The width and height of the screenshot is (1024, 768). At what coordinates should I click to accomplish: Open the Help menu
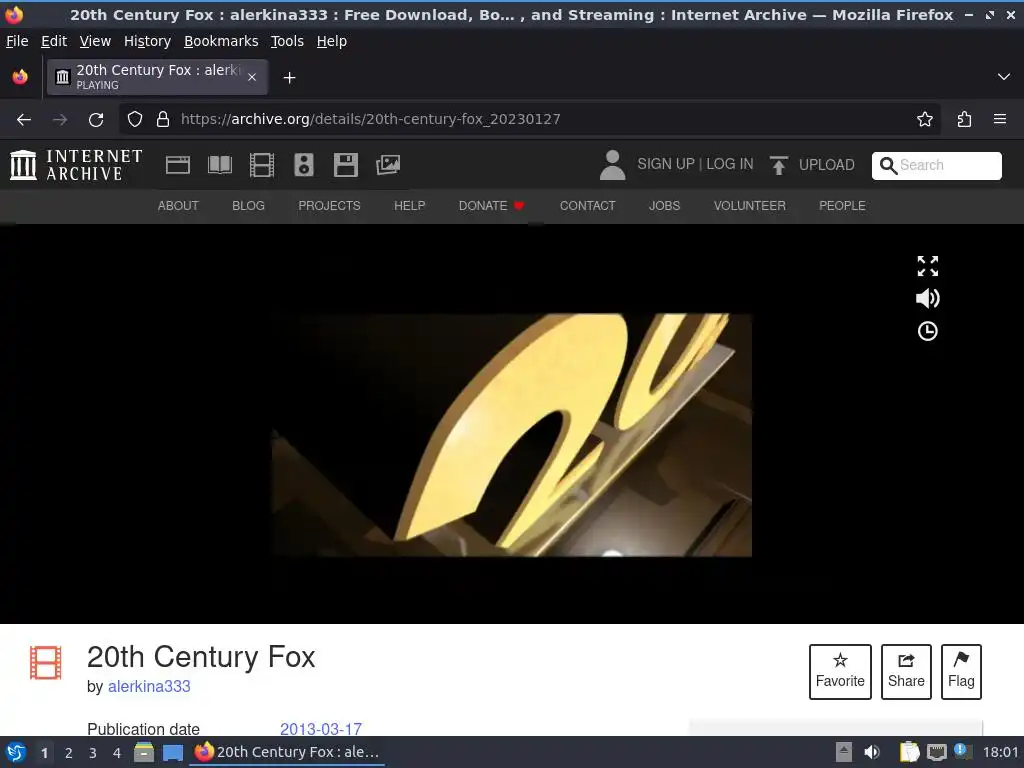[x=332, y=41]
